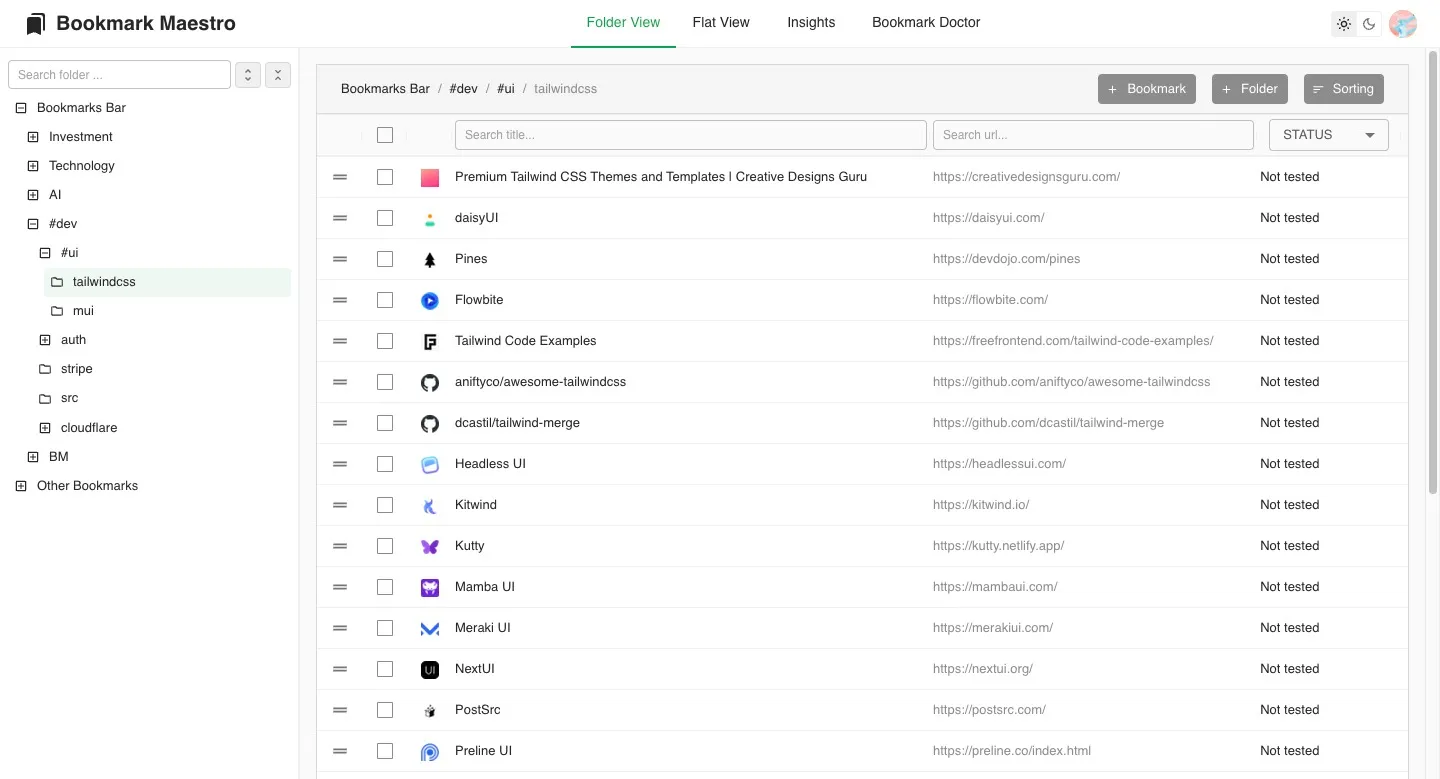Screen dimensions: 1440x779
Task: Collapse the Bookmarks Bar tree node
Action: pyautogui.click(x=21, y=108)
